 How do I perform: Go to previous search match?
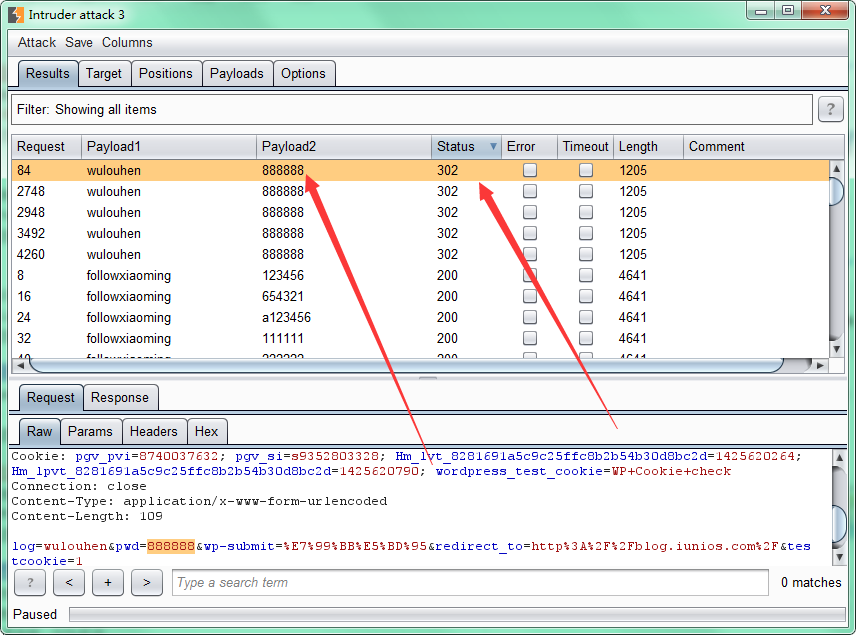[69, 583]
